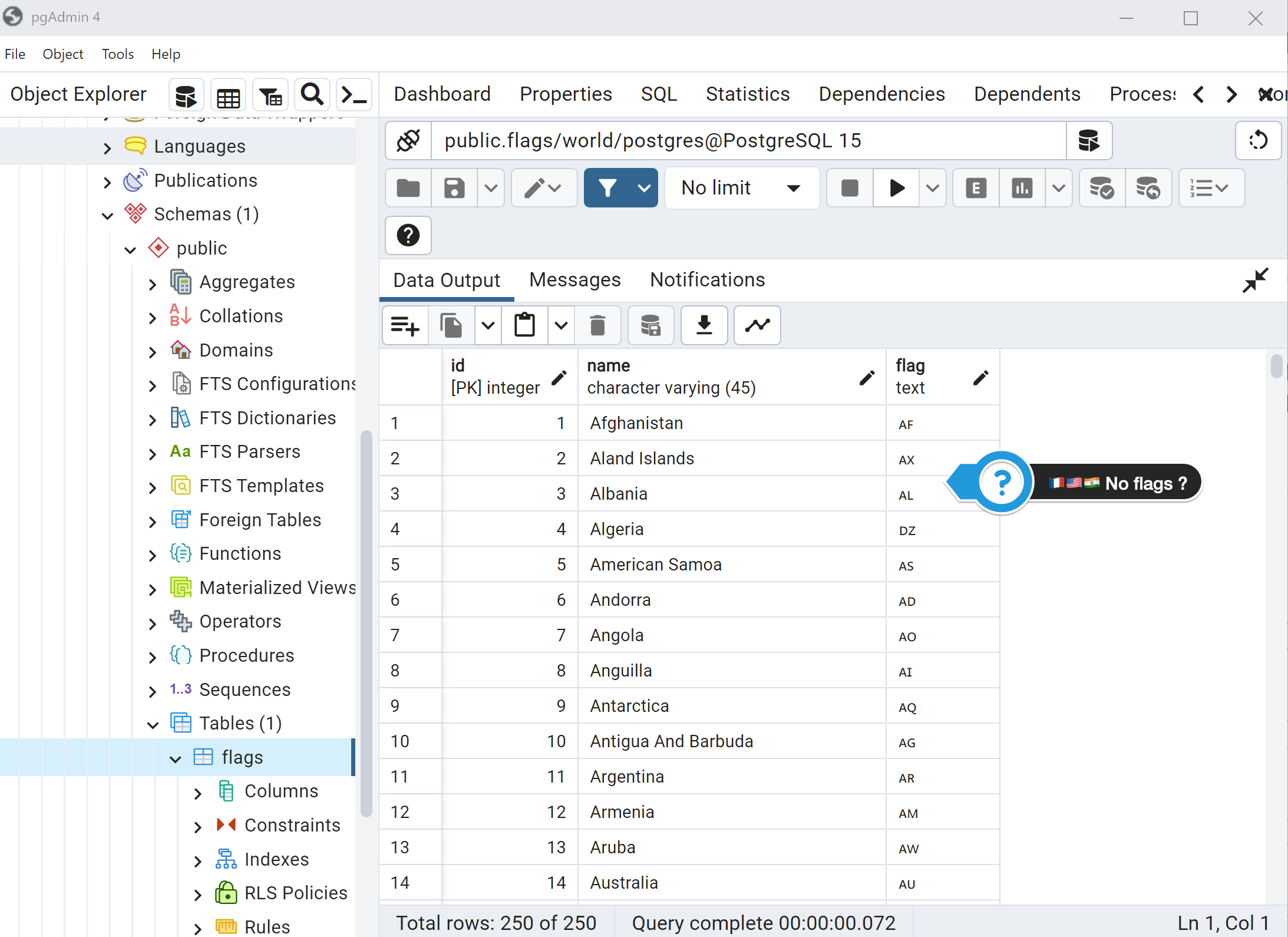Open the Tools menu
The width and height of the screenshot is (1288, 937).
click(x=117, y=54)
